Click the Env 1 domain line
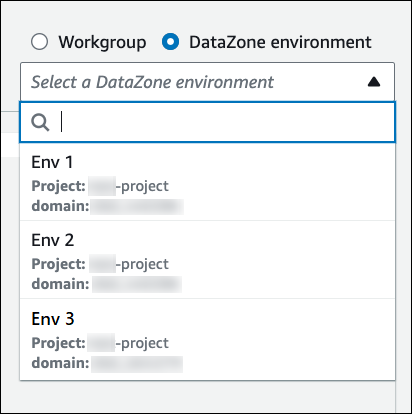This screenshot has height=414, width=412. click(107, 206)
